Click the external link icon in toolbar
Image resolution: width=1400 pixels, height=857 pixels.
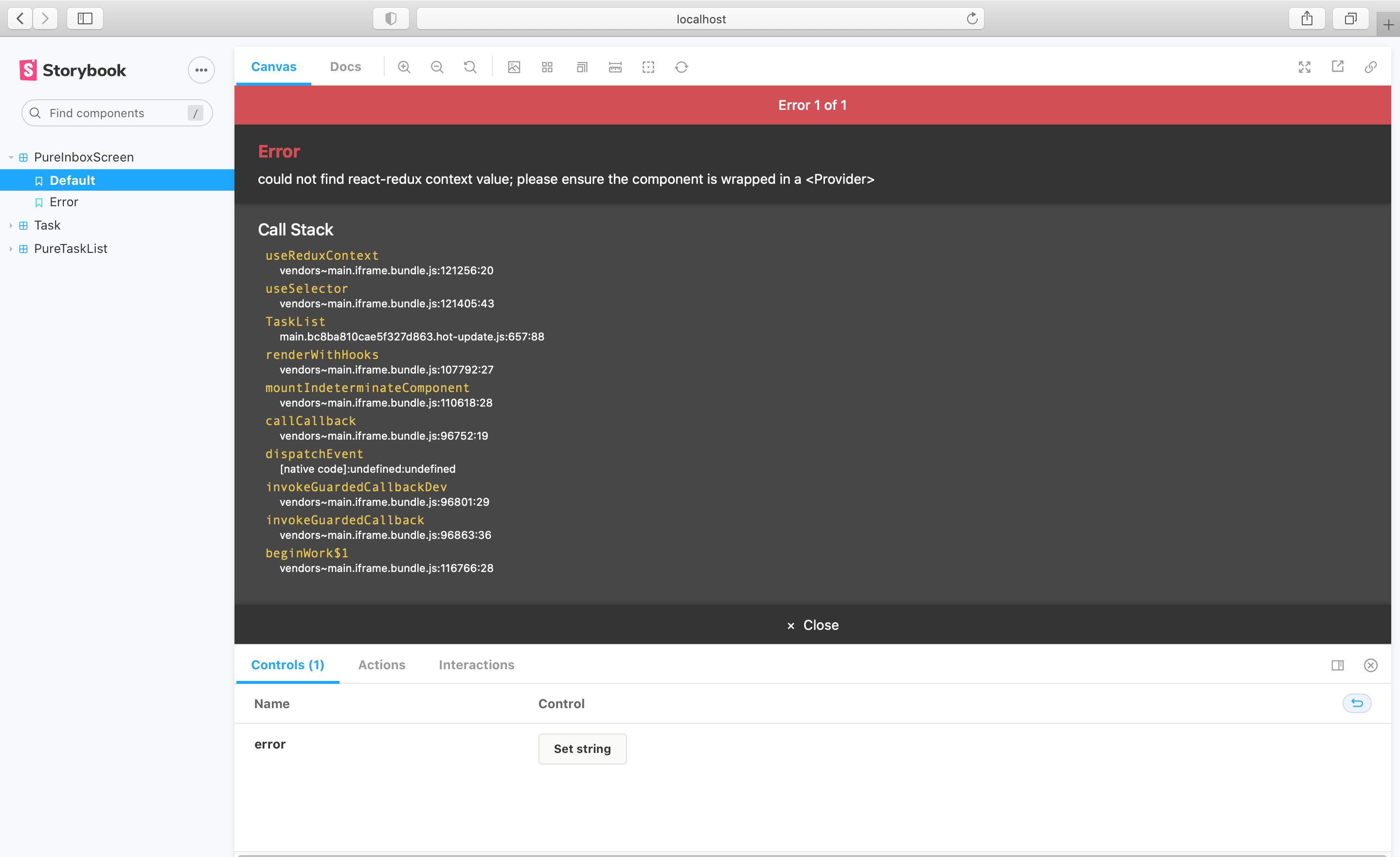tap(1338, 68)
